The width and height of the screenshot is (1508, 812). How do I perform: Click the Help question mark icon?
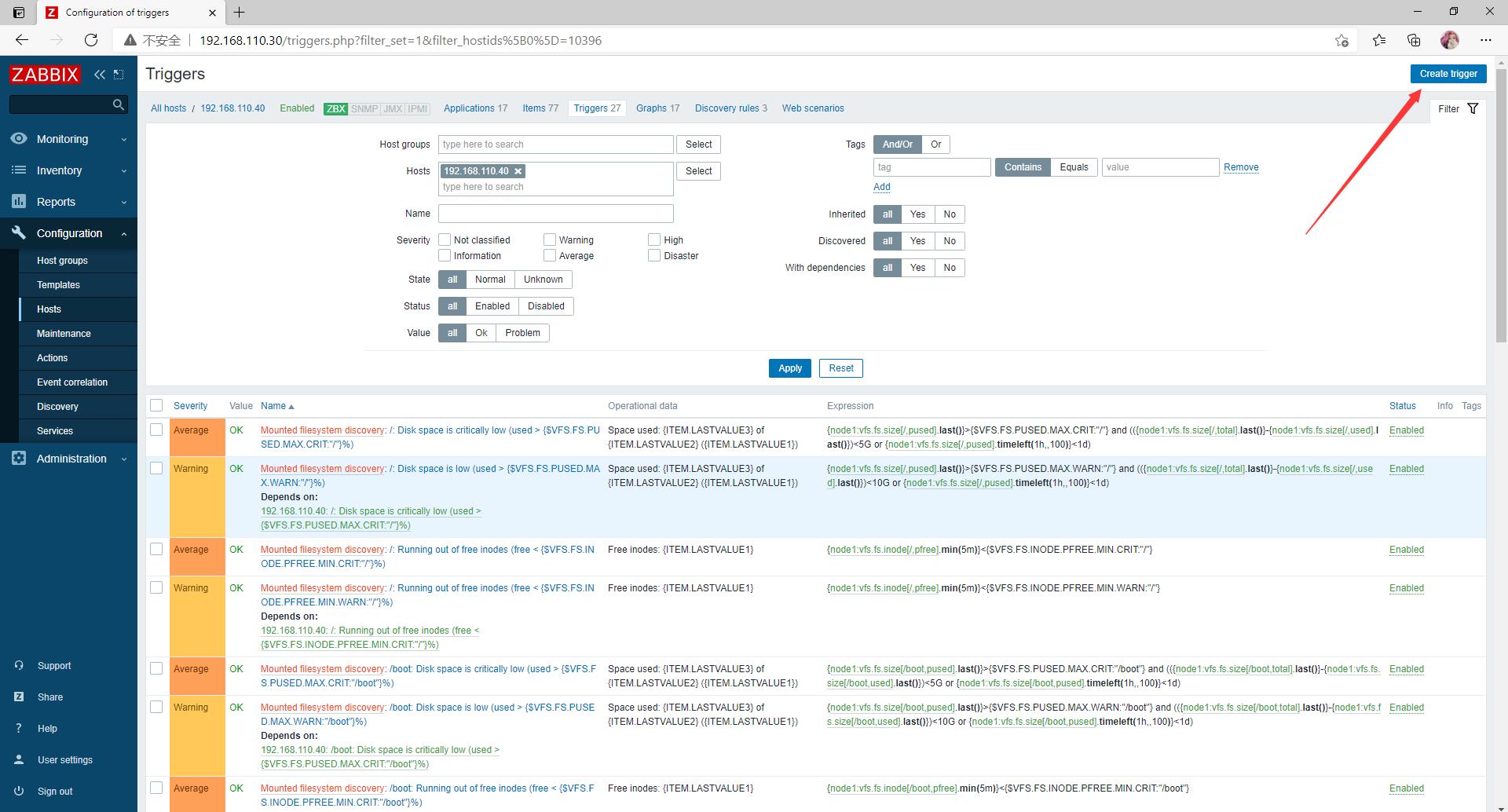click(x=19, y=728)
